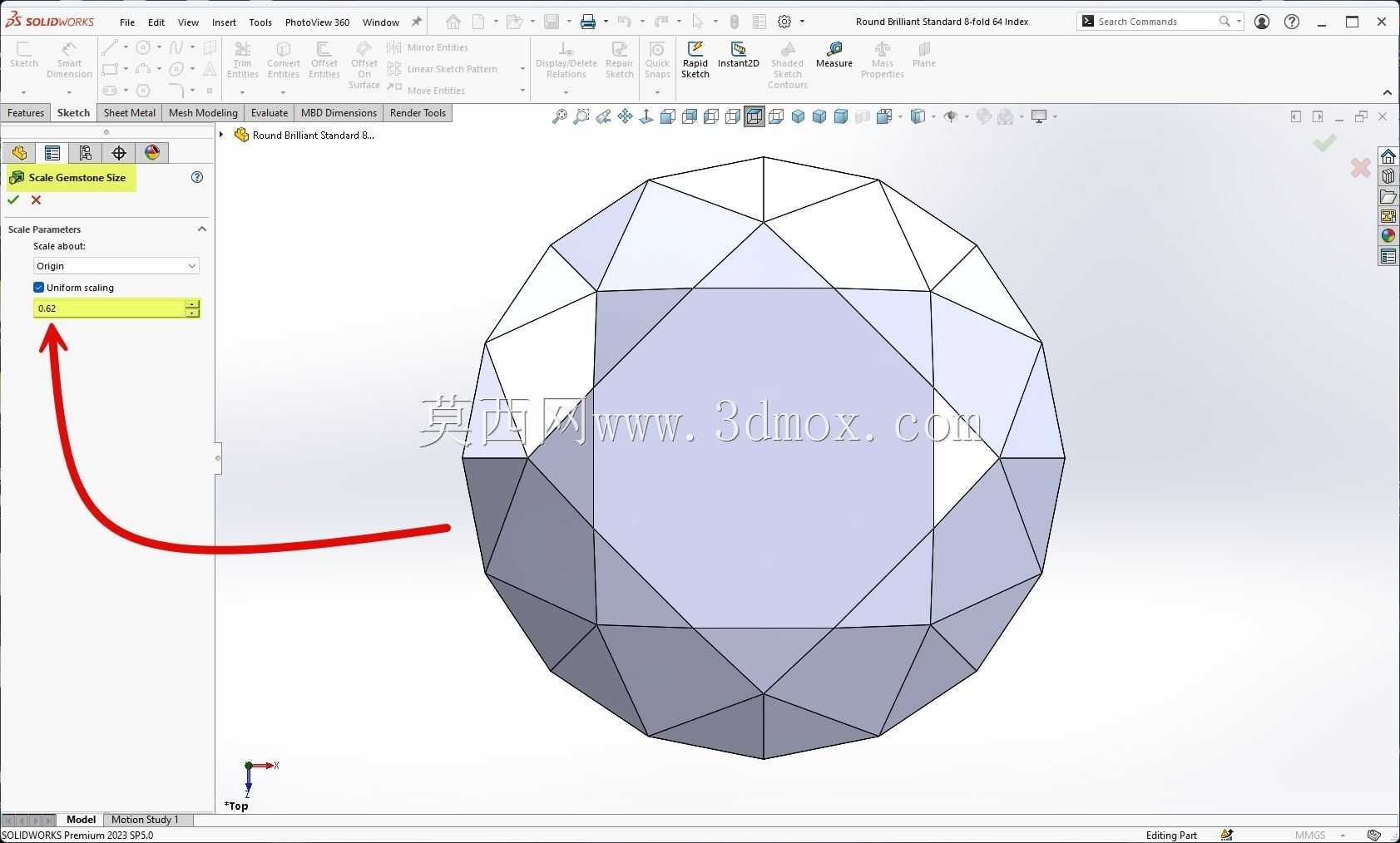Open Linear Sketch Pattern dropdown arrow
Screen dimensions: 1400x843
click(522, 69)
